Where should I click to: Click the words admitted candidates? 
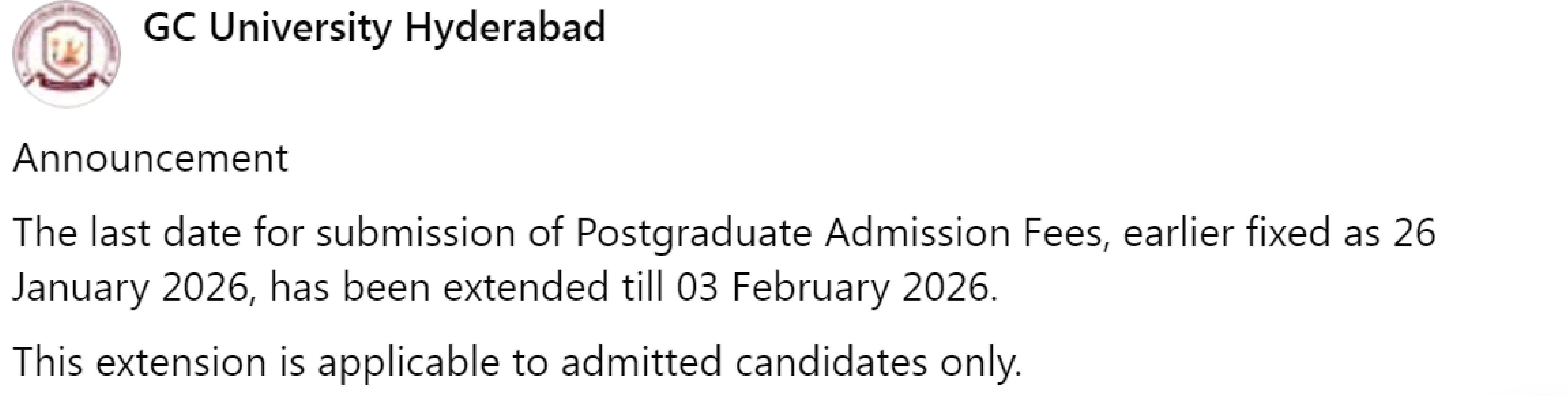[744, 362]
